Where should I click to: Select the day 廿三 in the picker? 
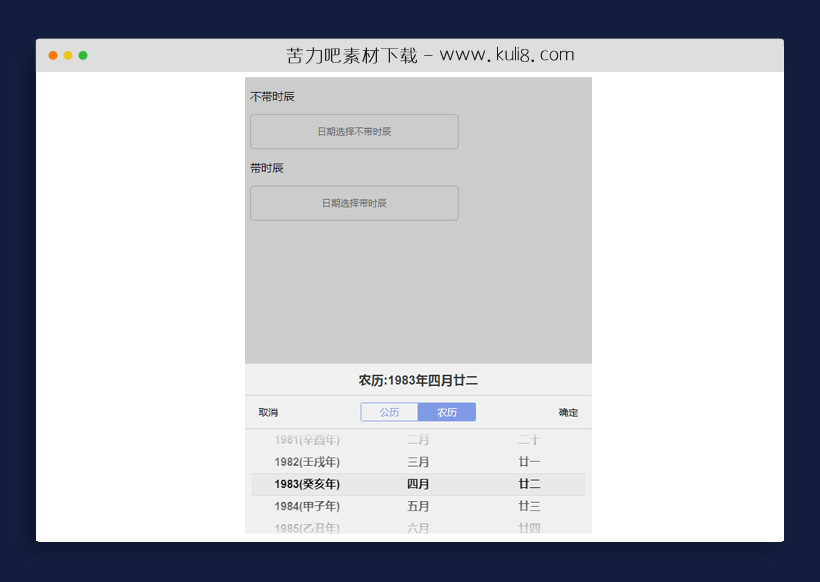[530, 506]
